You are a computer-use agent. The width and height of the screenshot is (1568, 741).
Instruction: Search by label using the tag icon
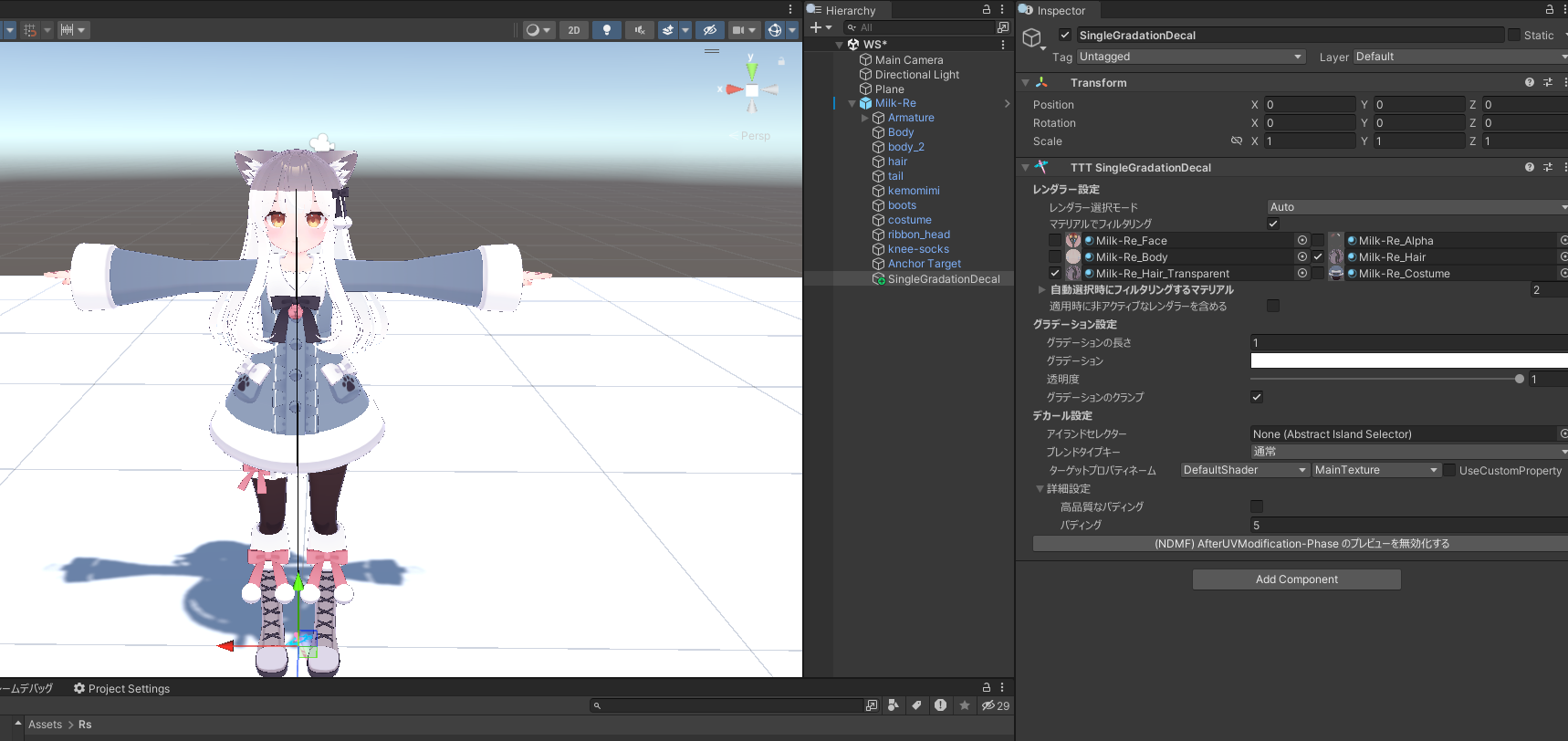916,705
